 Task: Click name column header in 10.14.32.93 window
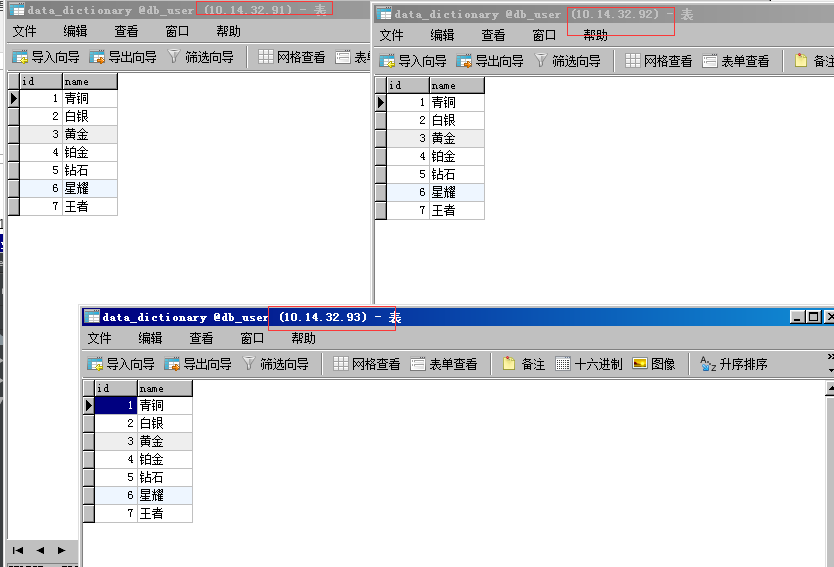coord(165,388)
